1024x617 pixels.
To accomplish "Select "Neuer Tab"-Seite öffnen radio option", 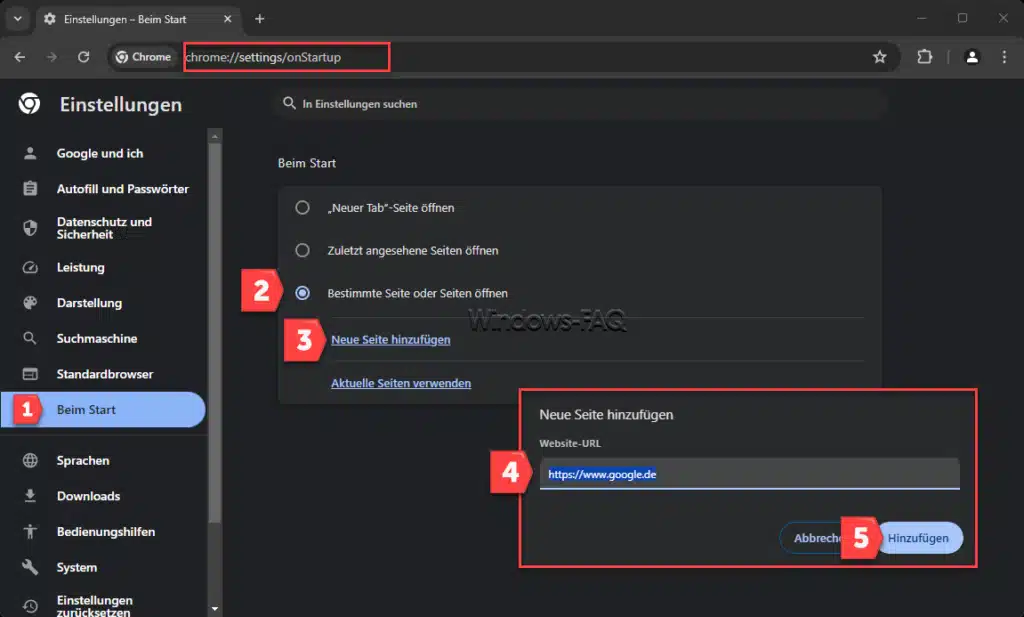I will (302, 208).
